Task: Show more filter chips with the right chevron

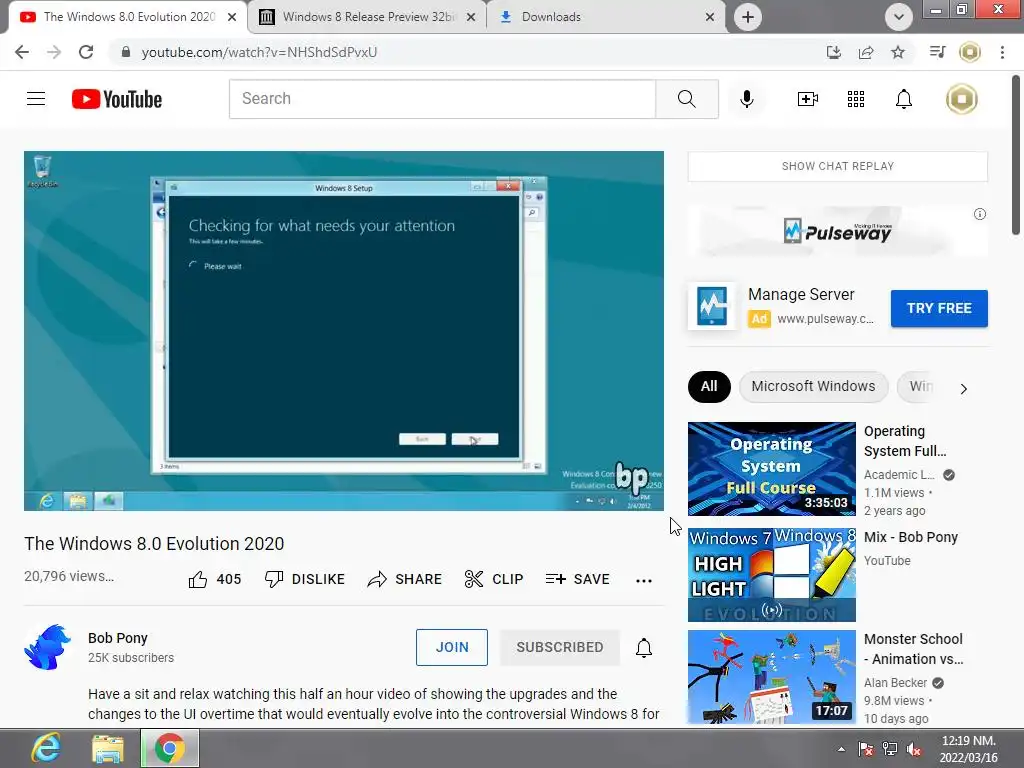Action: [963, 389]
